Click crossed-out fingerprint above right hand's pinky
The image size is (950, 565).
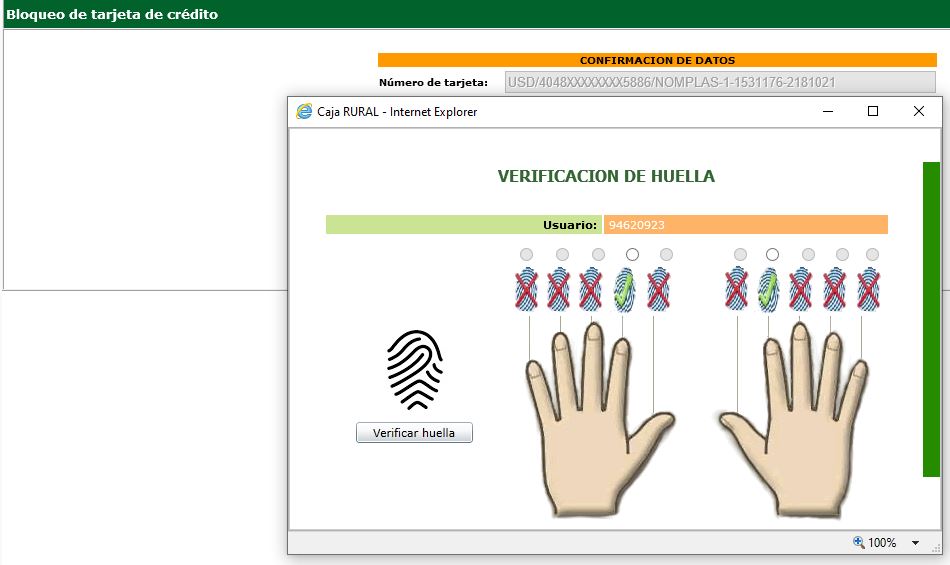coord(868,288)
